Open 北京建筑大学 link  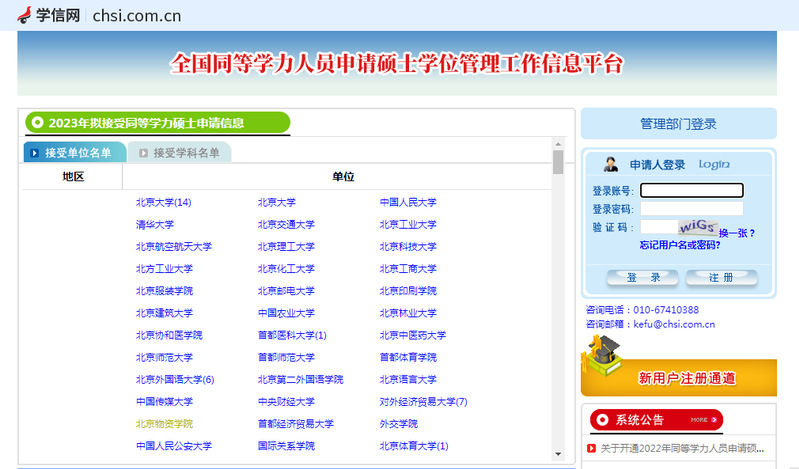[164, 313]
